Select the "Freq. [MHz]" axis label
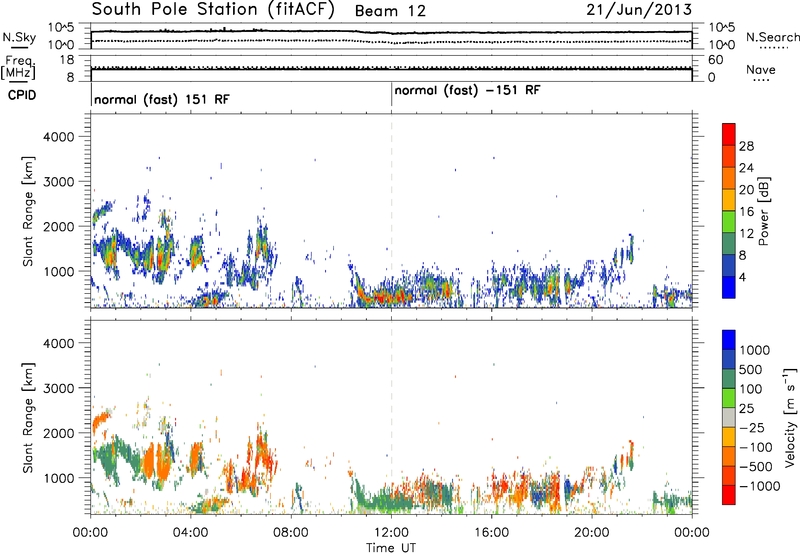The image size is (800, 554). (x=19, y=68)
